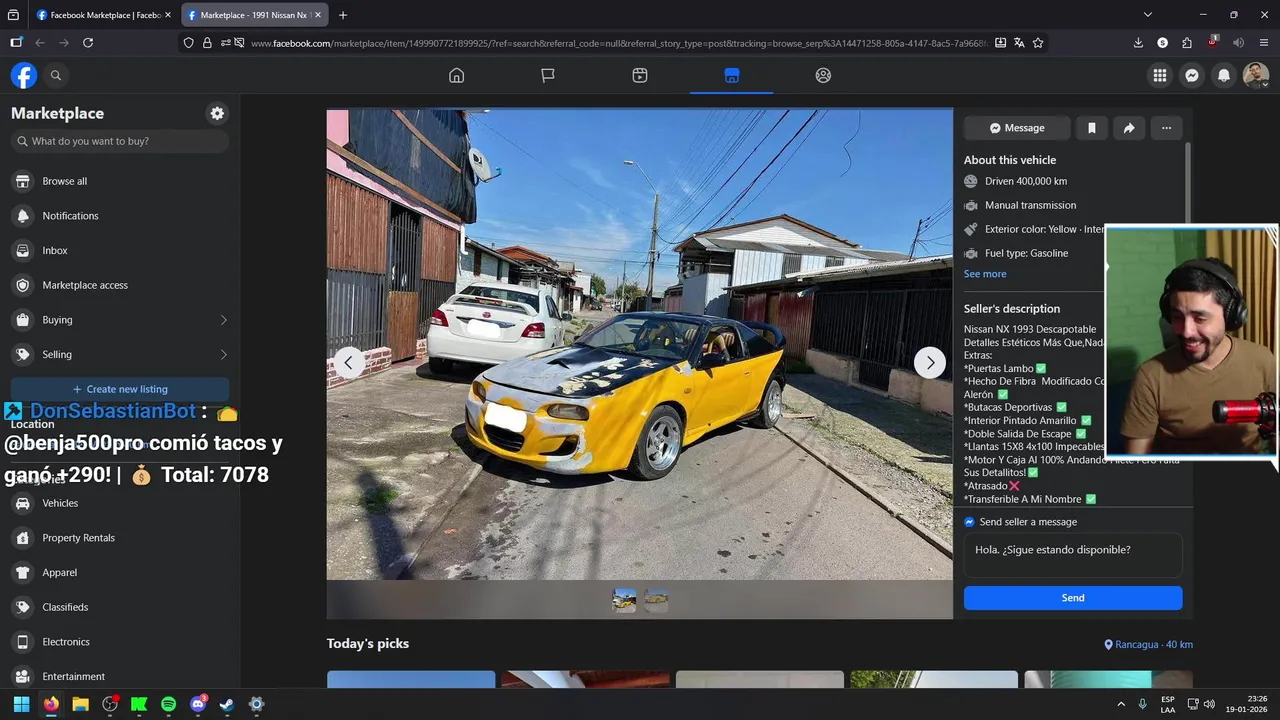Open the Video tab icon

coord(640,75)
